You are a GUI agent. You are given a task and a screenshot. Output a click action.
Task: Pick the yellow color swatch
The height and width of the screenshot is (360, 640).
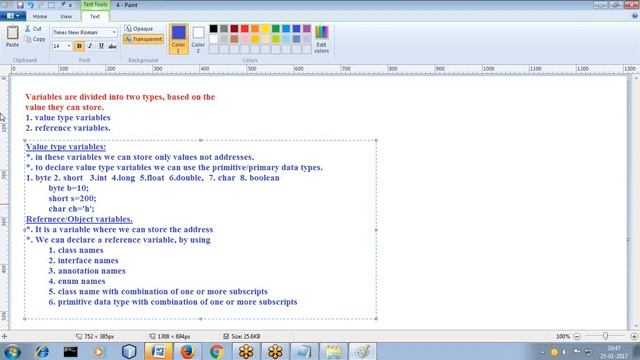click(265, 29)
